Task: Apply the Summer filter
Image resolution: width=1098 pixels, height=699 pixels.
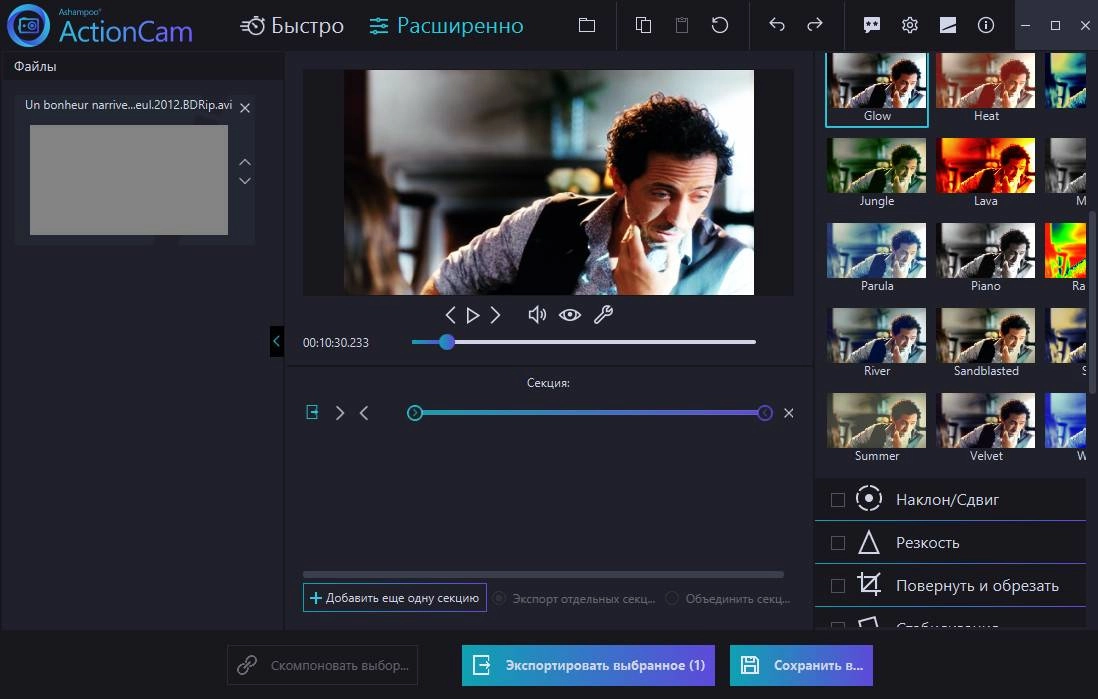Action: coord(877,428)
